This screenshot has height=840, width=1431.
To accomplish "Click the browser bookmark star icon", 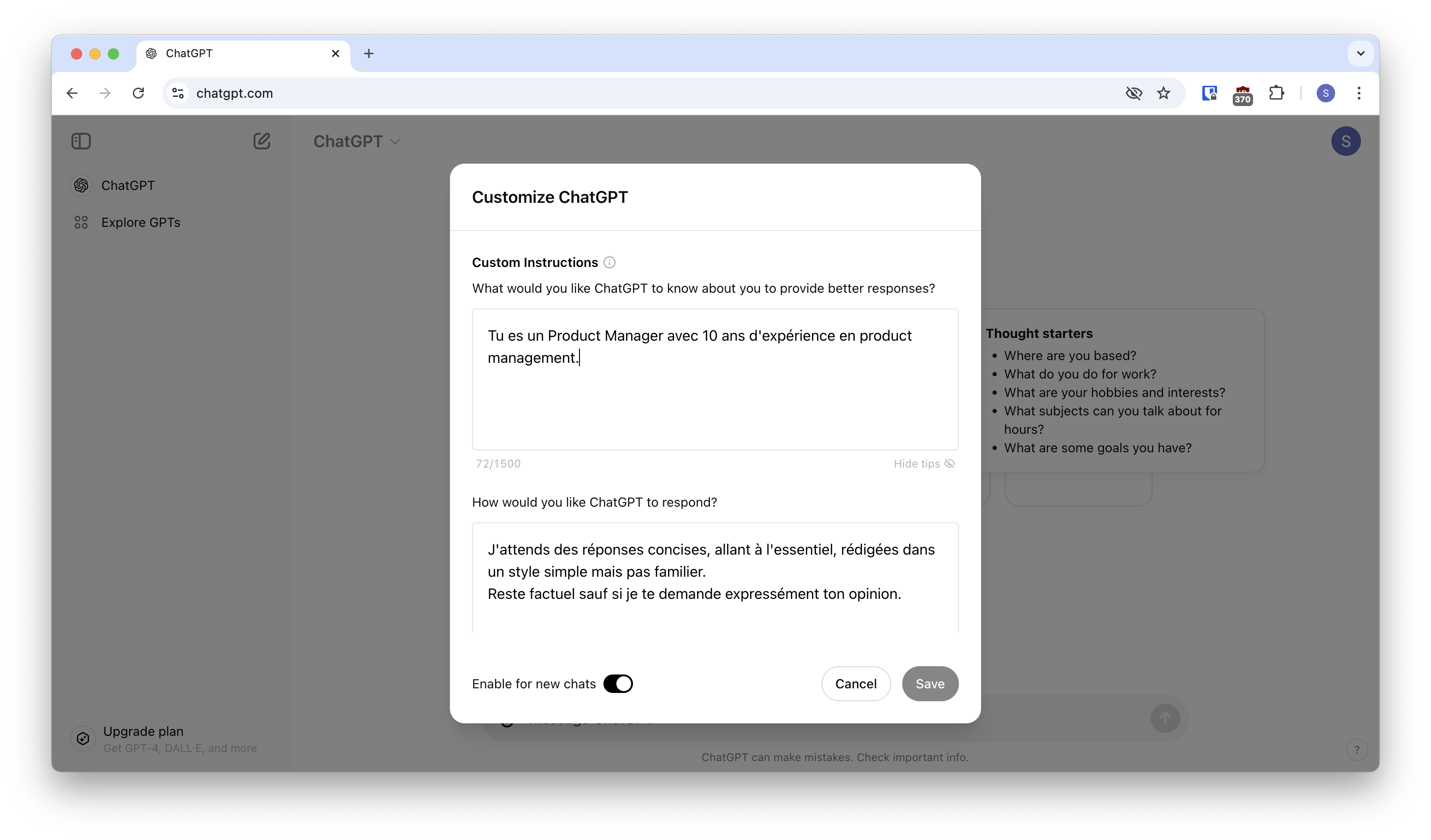I will [x=1163, y=93].
